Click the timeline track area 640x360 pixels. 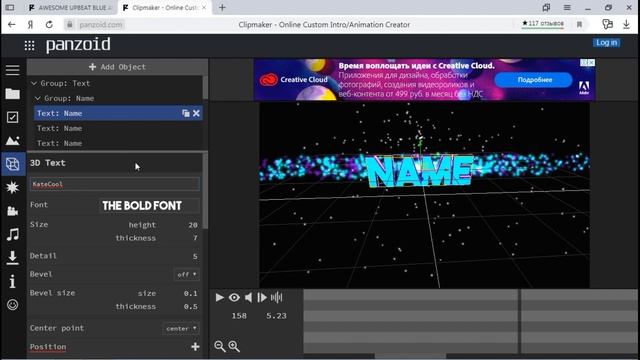tap(471, 321)
